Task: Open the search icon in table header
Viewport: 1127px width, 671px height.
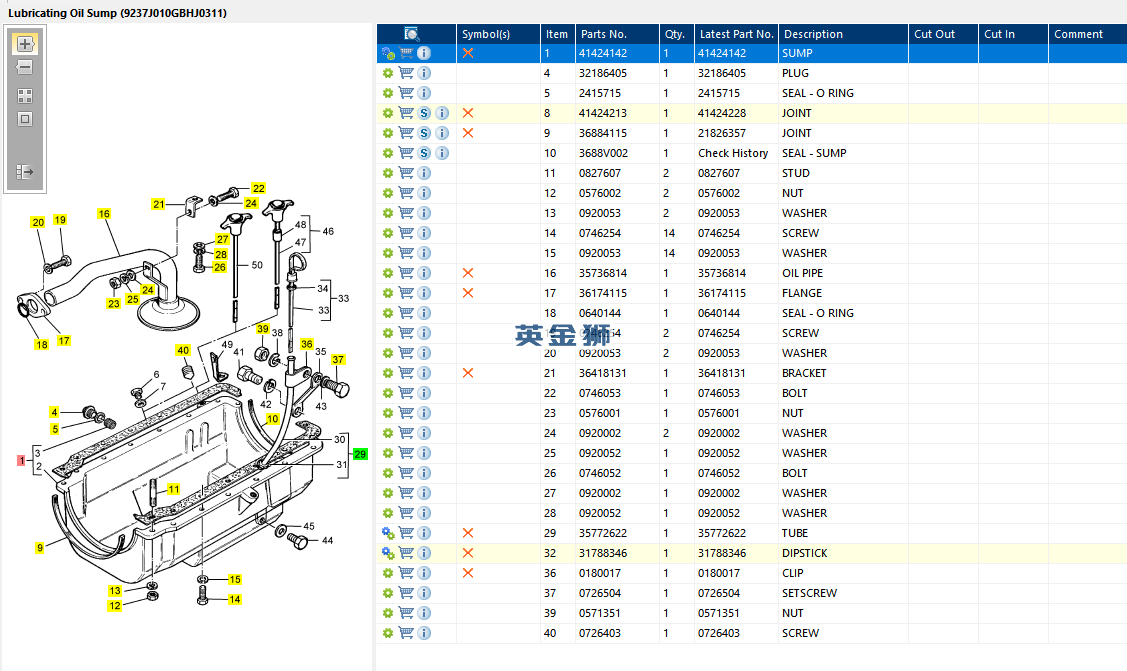Action: 412,34
